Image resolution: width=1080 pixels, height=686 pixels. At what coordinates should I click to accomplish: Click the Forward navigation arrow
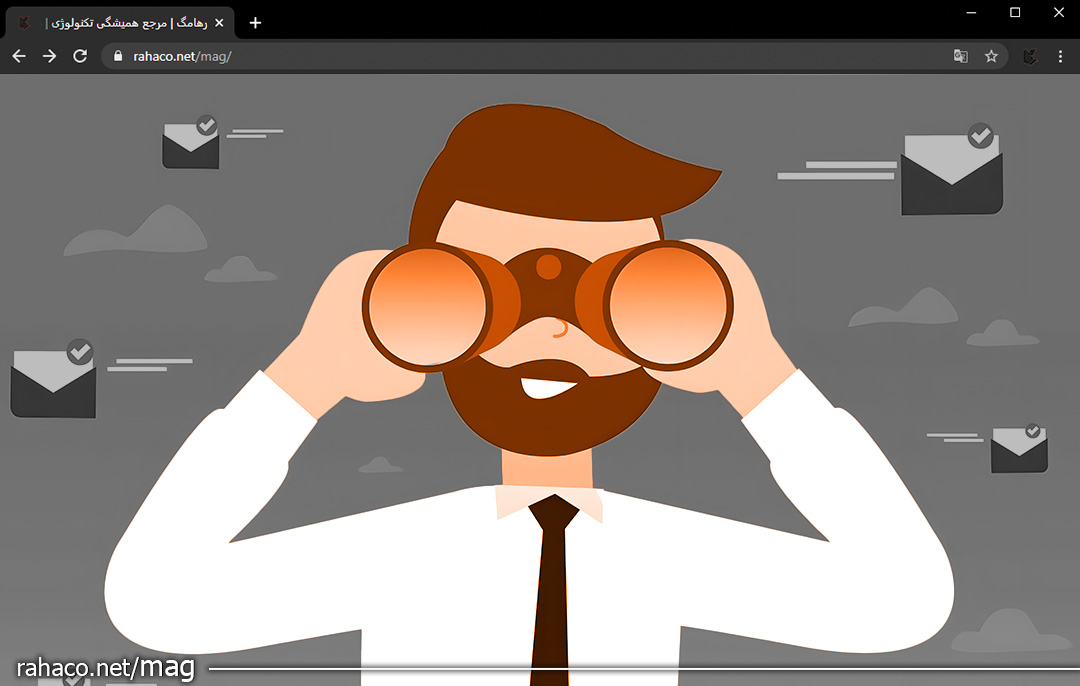(x=49, y=56)
